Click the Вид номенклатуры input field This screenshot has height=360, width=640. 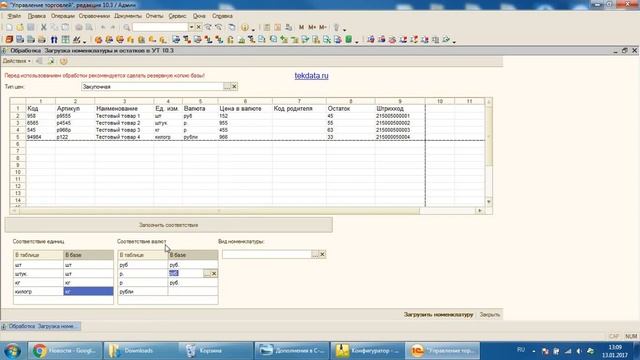coord(267,254)
